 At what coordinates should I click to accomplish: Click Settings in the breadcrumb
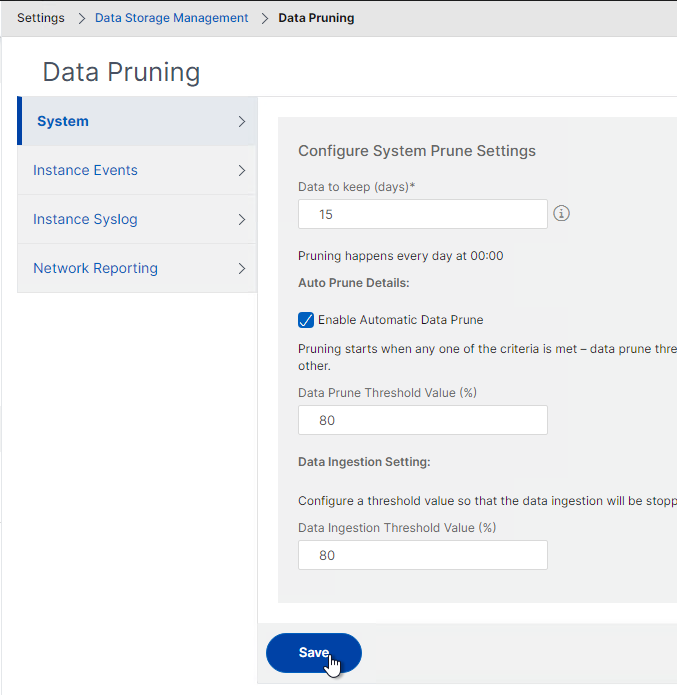(41, 18)
